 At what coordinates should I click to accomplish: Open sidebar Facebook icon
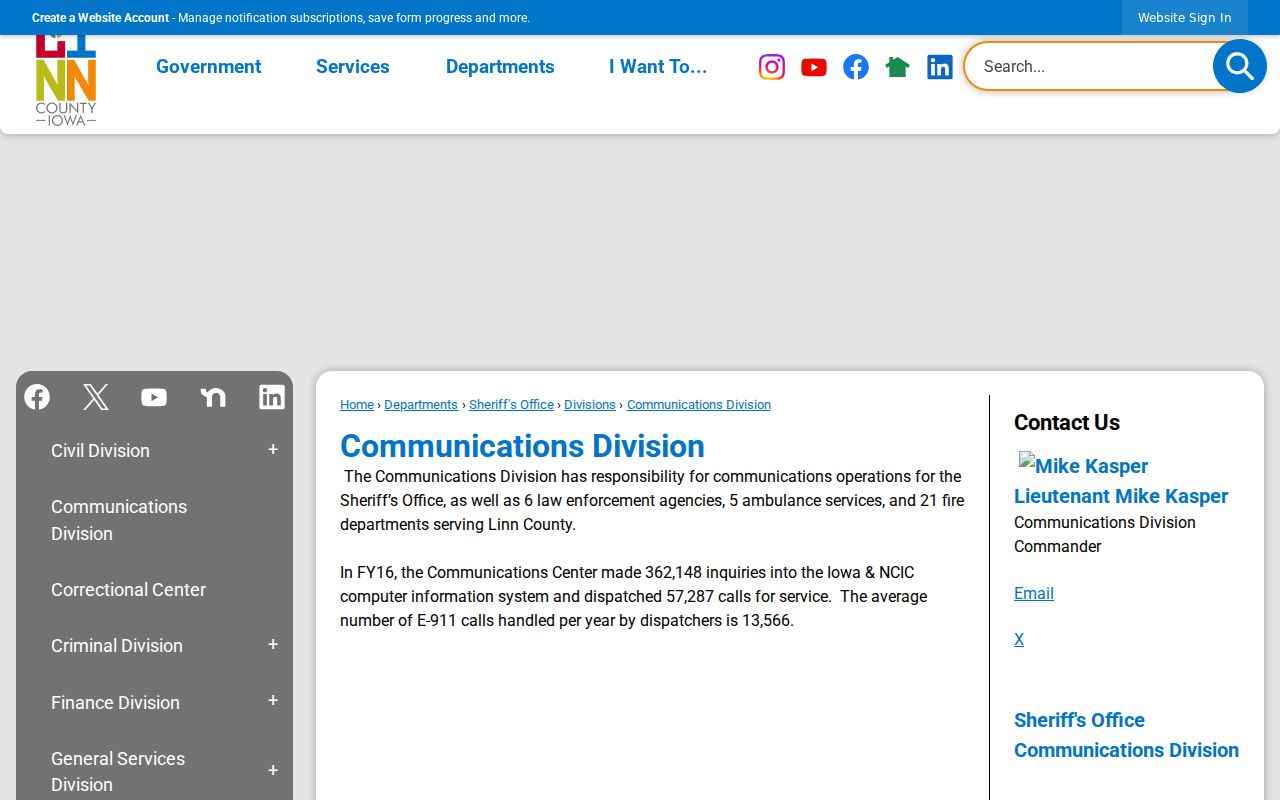coord(37,397)
